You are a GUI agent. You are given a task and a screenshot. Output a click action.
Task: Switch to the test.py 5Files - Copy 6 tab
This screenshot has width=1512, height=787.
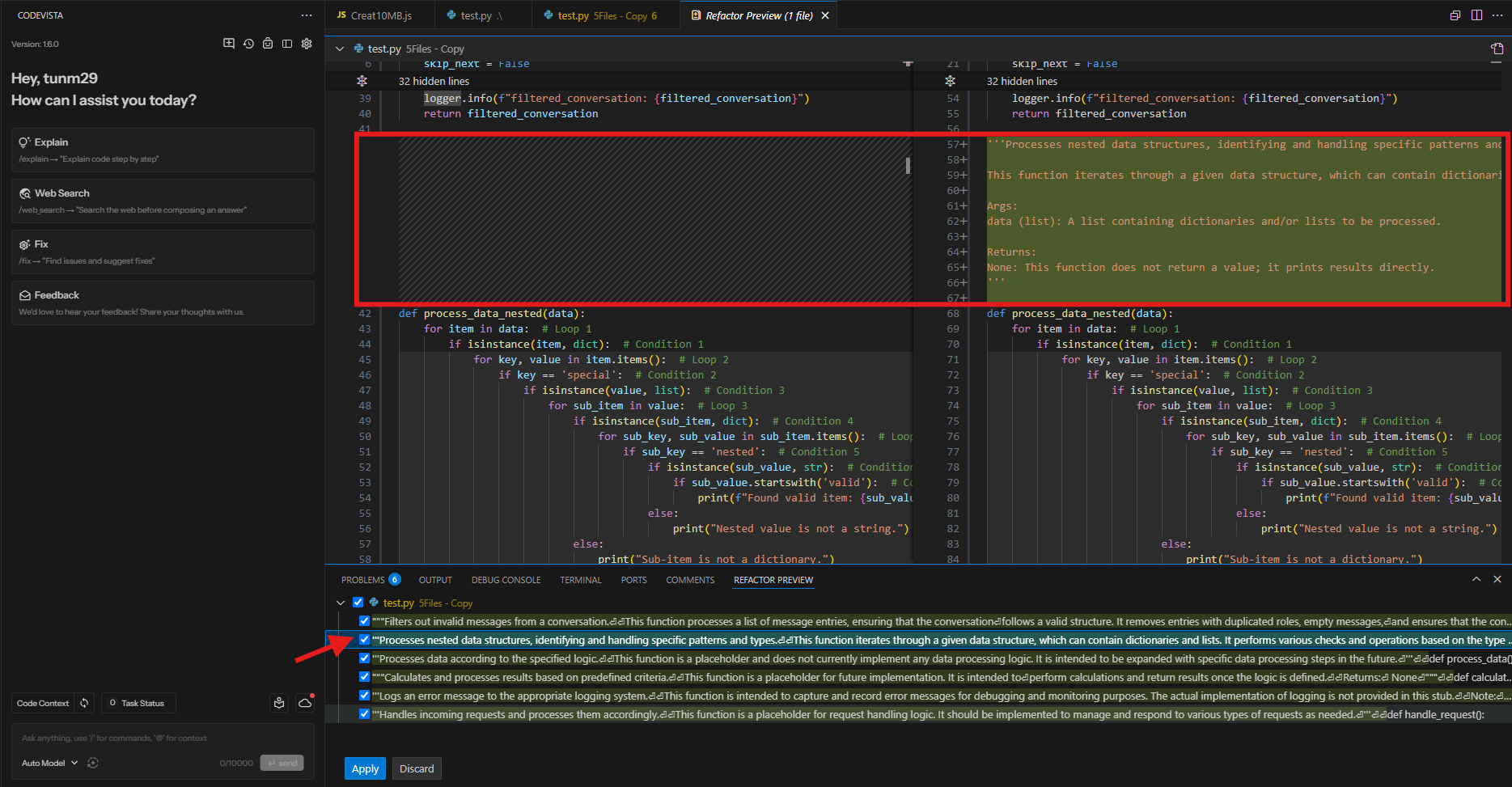tap(607, 15)
